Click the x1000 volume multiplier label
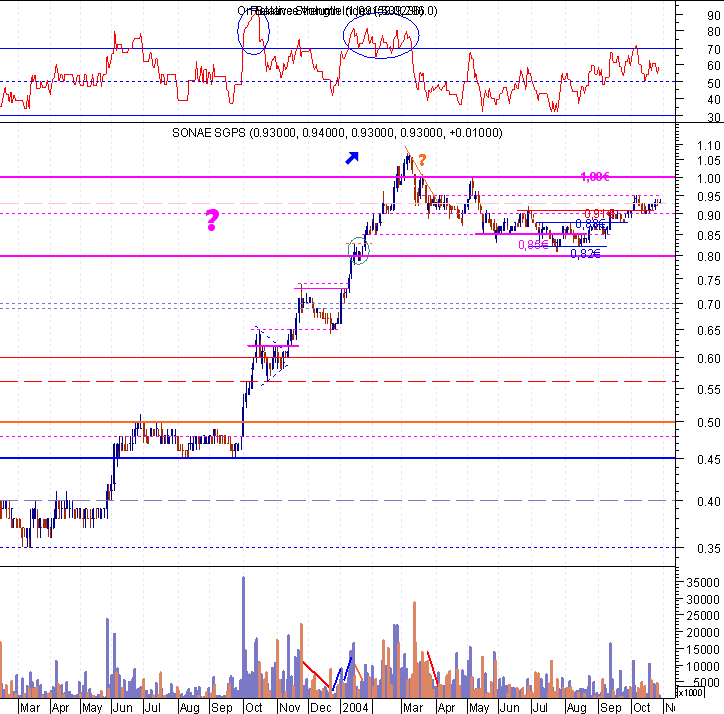724x714 pixels. (x=690, y=692)
